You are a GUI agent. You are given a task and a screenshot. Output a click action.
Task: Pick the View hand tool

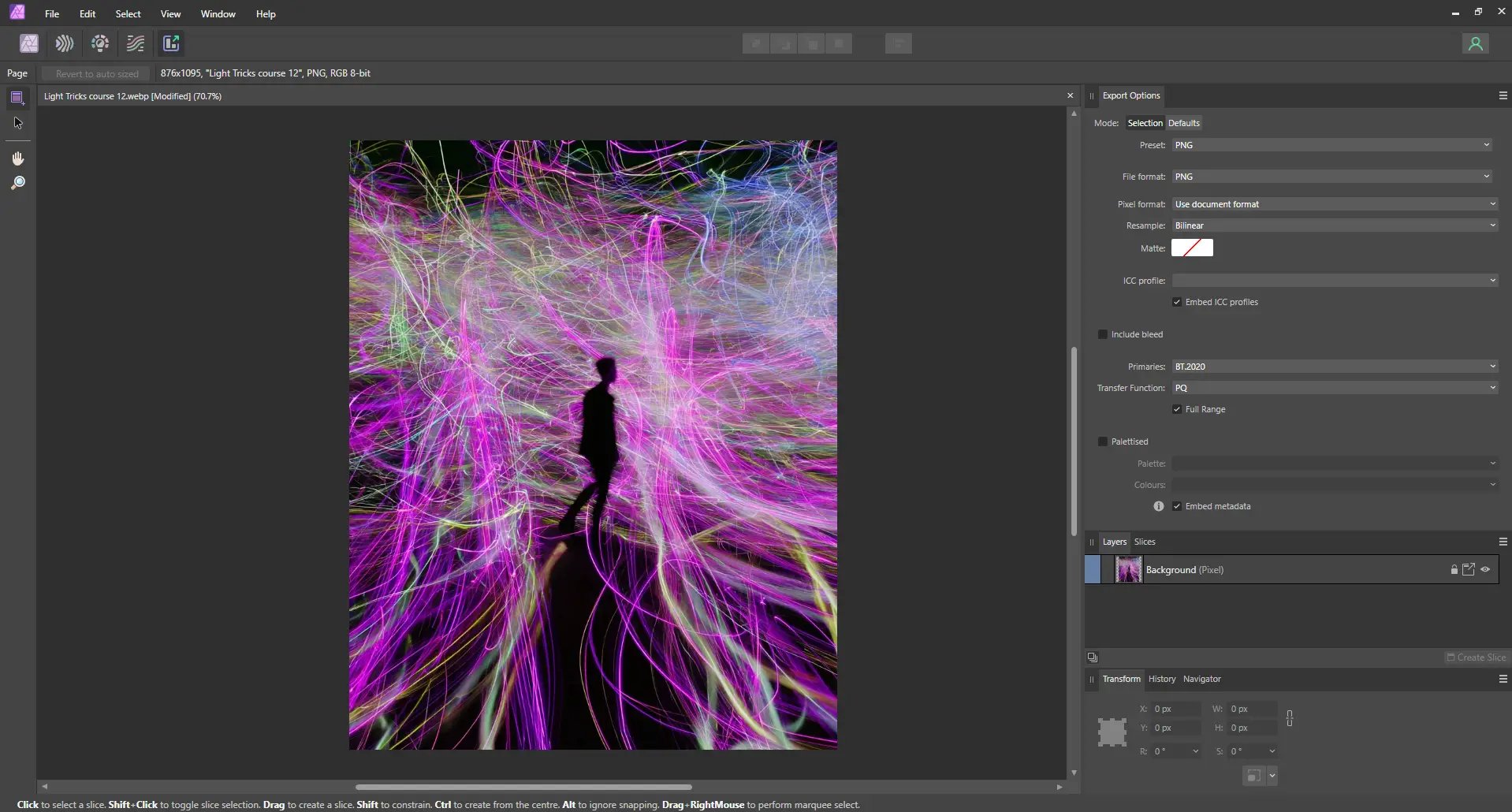click(x=18, y=158)
